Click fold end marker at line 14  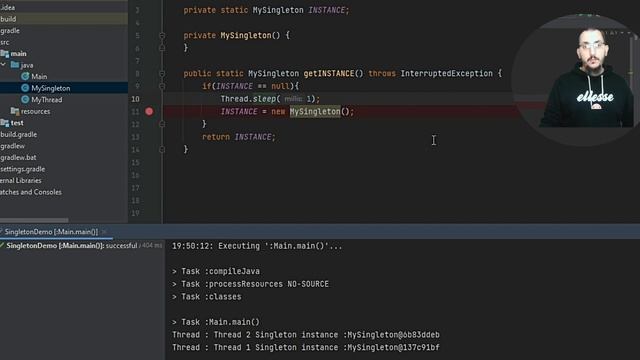pyautogui.click(x=162, y=149)
